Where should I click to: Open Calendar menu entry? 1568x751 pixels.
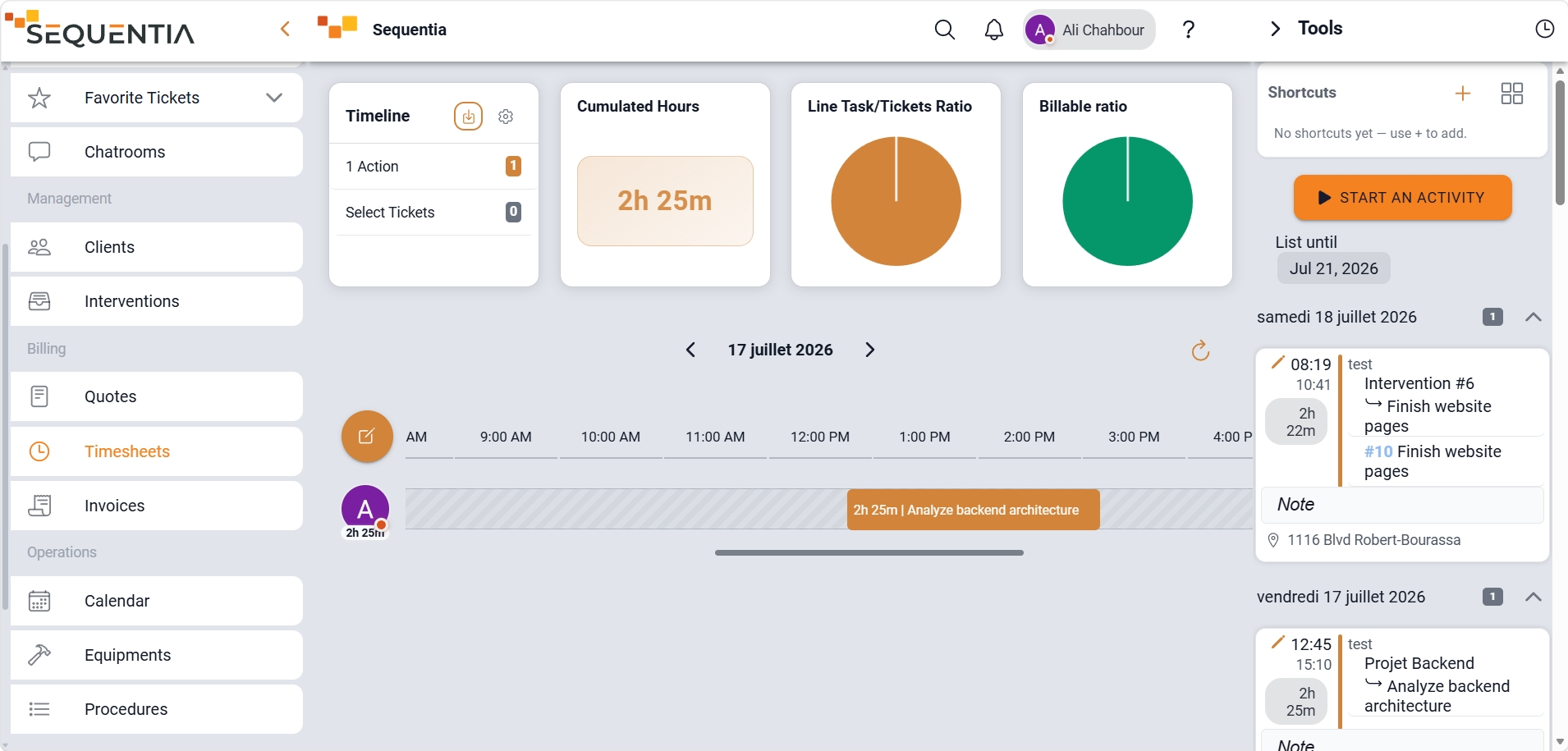pyautogui.click(x=156, y=601)
